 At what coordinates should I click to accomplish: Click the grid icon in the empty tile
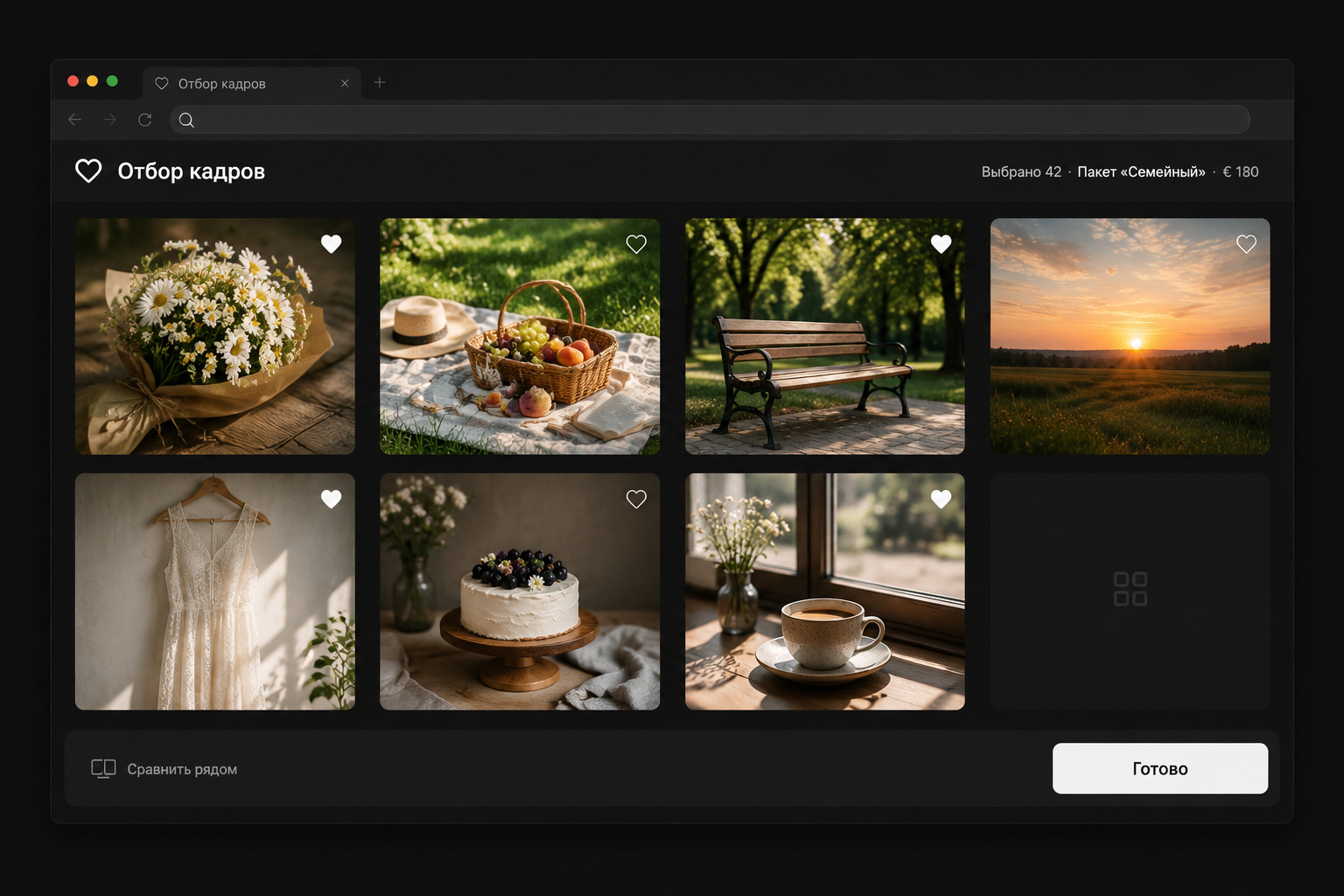click(x=1130, y=589)
